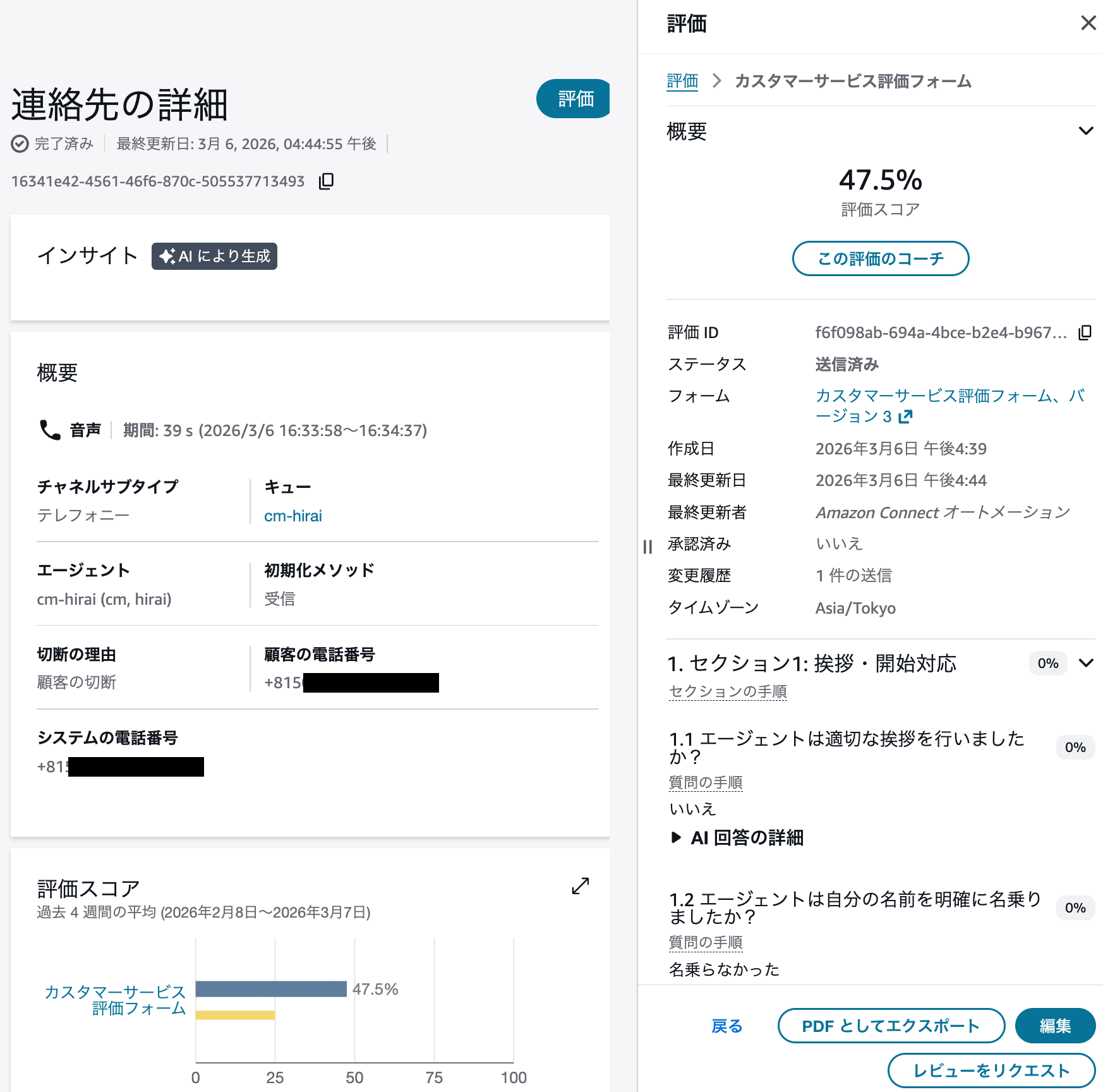
Task: Click the AI により生成 badge
Action: tap(214, 256)
